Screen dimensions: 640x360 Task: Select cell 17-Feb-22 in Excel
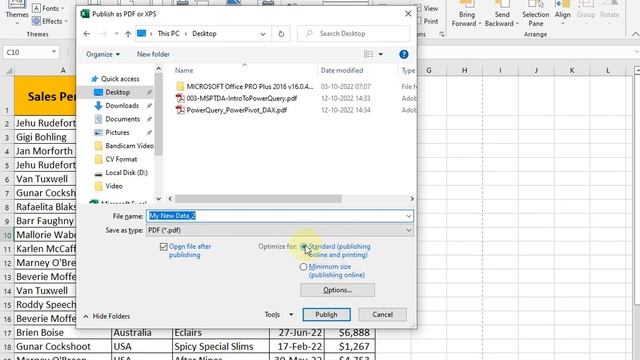pos(297,347)
